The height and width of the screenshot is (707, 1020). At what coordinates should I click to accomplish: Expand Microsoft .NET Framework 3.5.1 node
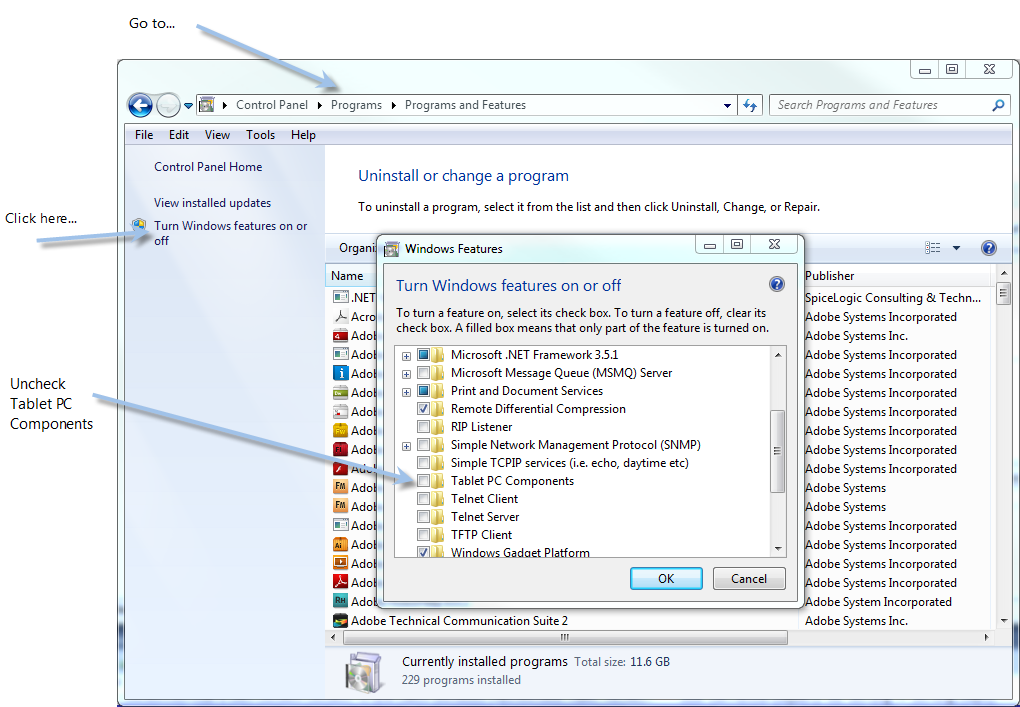pos(406,356)
